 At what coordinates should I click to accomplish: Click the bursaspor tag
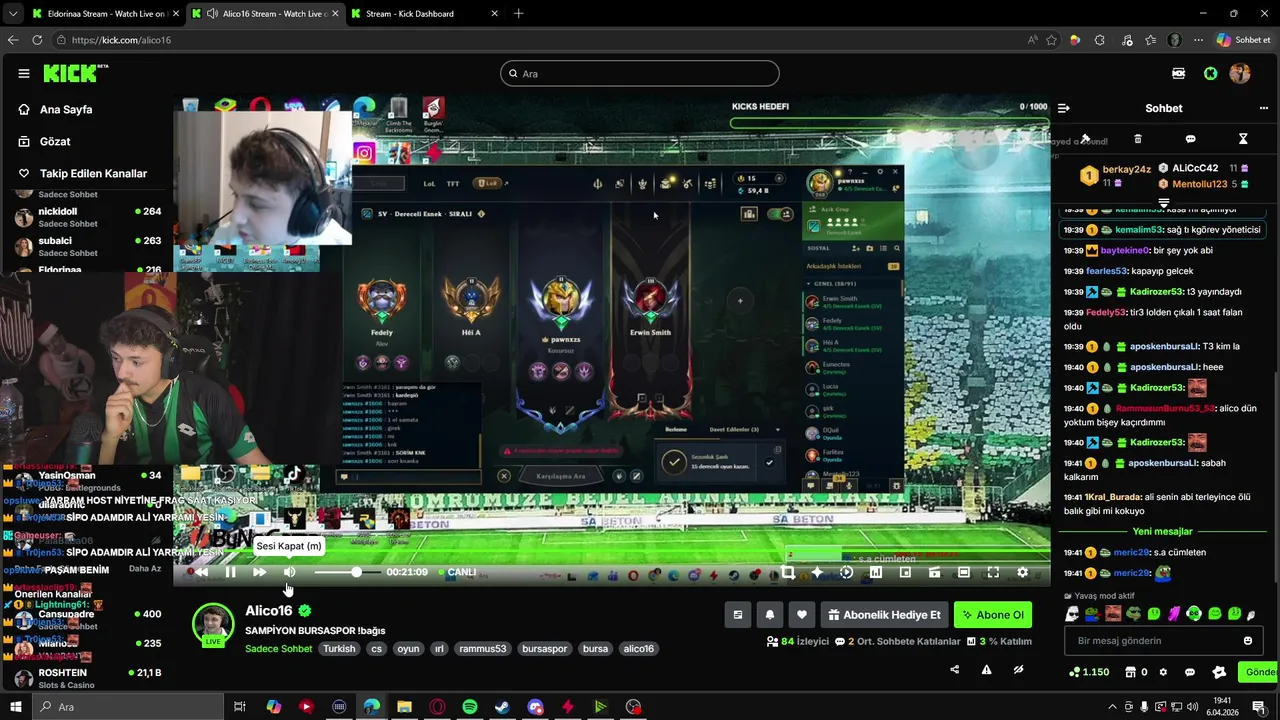(x=545, y=649)
